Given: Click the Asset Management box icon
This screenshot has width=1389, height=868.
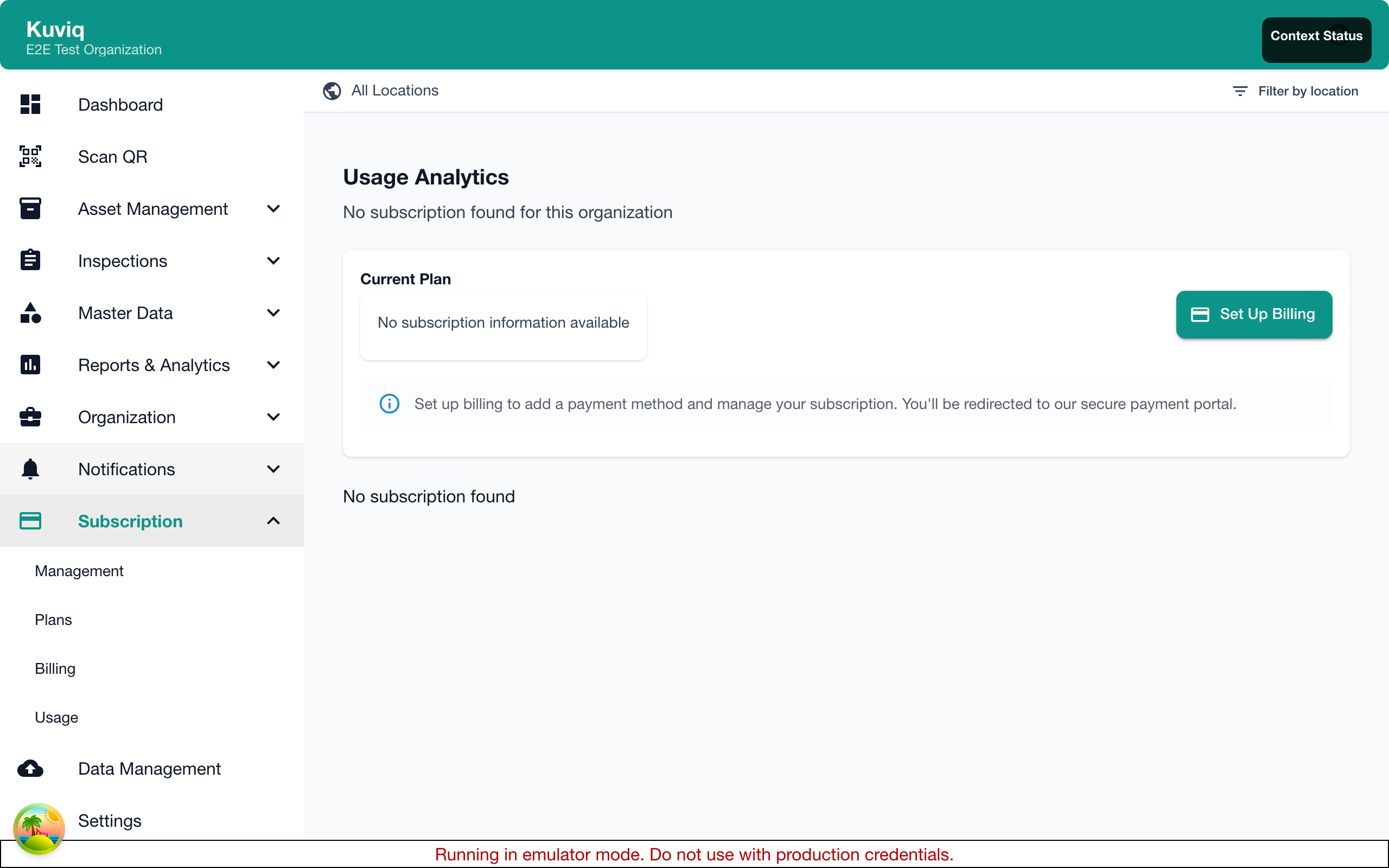Looking at the screenshot, I should point(30,208).
